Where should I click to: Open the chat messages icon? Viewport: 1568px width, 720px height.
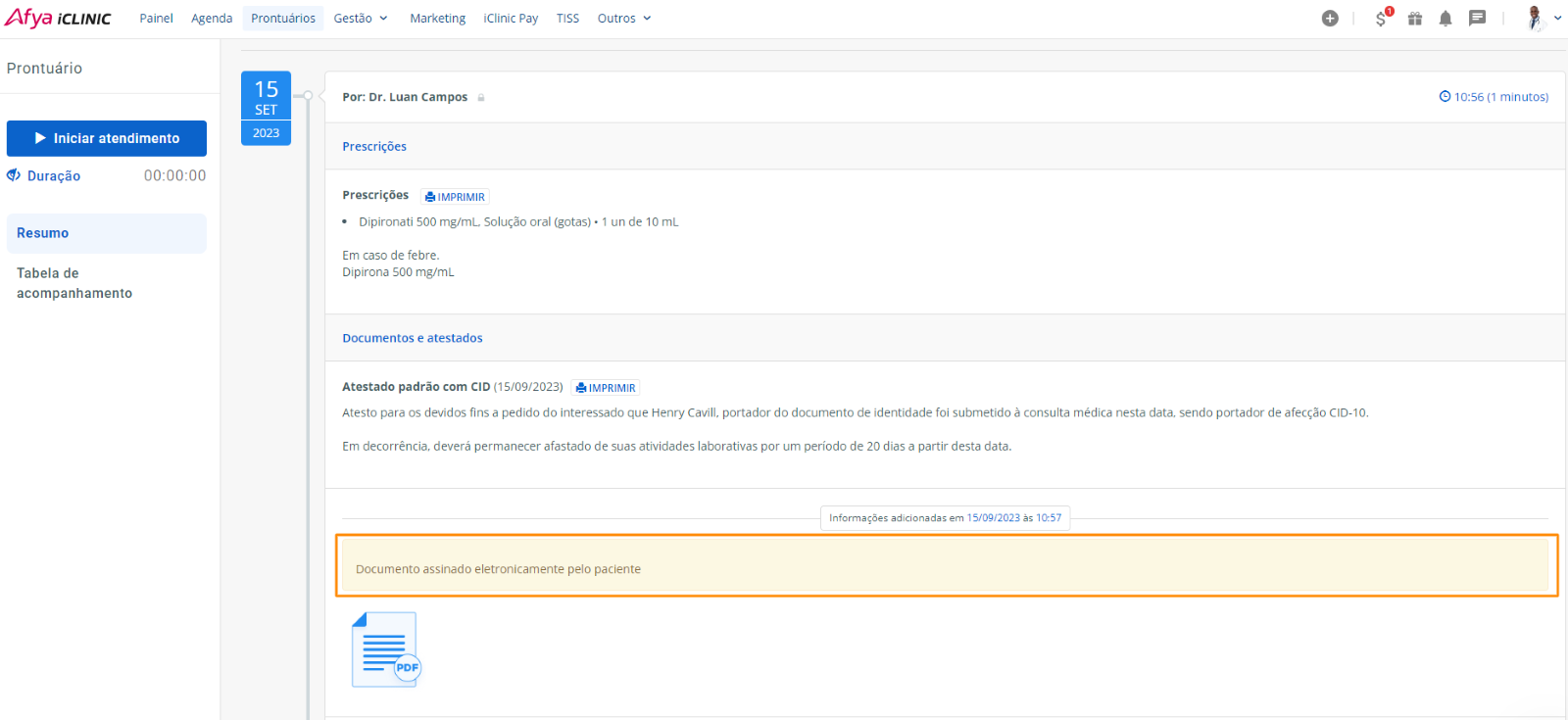pos(1477,19)
